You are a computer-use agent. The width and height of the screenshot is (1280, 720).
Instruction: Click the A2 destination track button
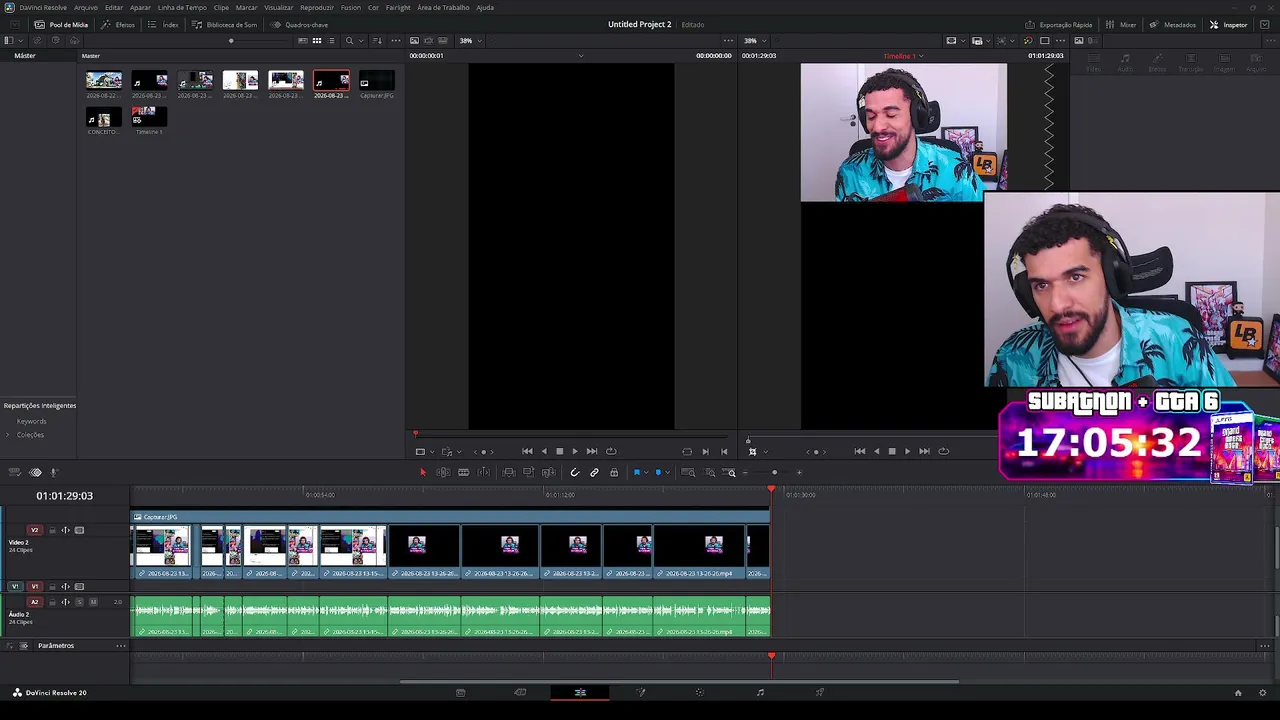point(34,602)
